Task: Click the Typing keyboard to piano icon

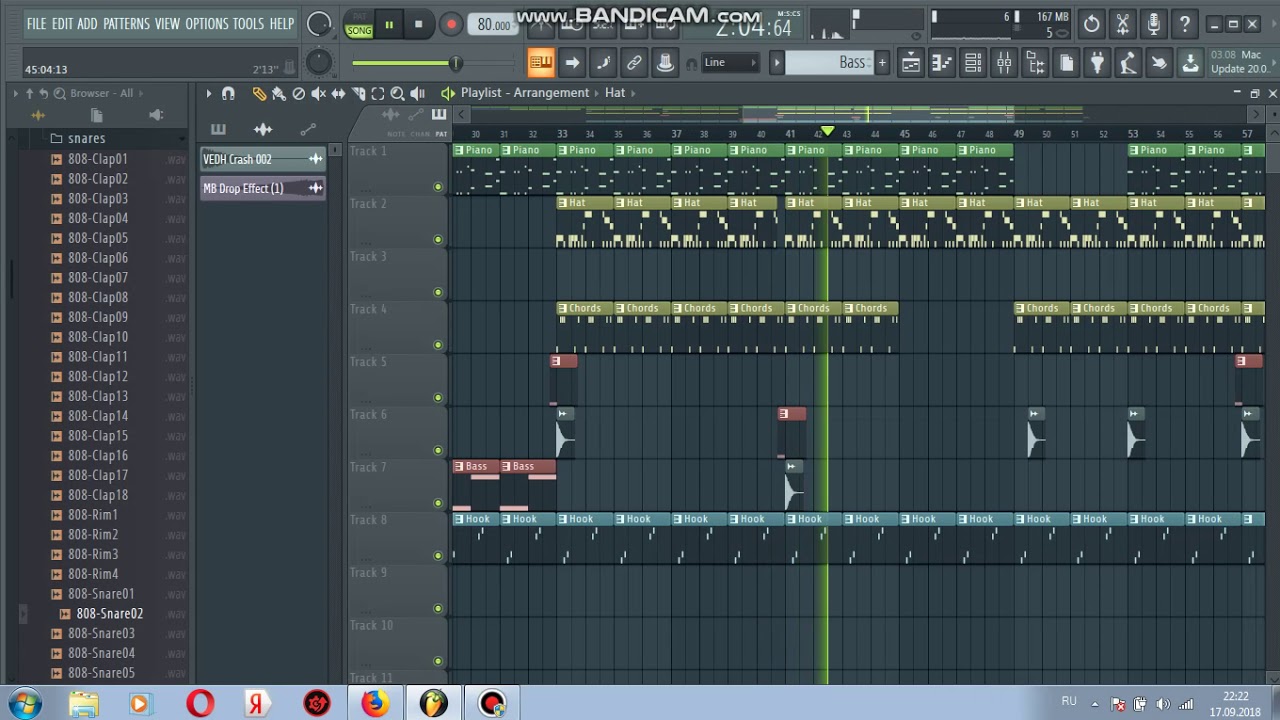Action: (540, 63)
